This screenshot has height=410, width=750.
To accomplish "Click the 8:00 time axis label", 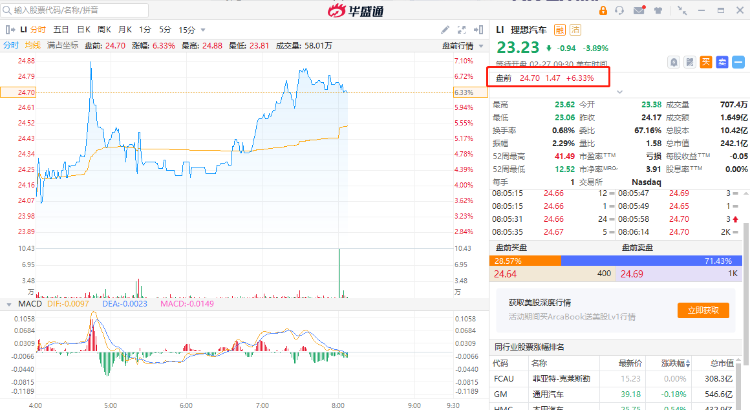I will [x=338, y=405].
